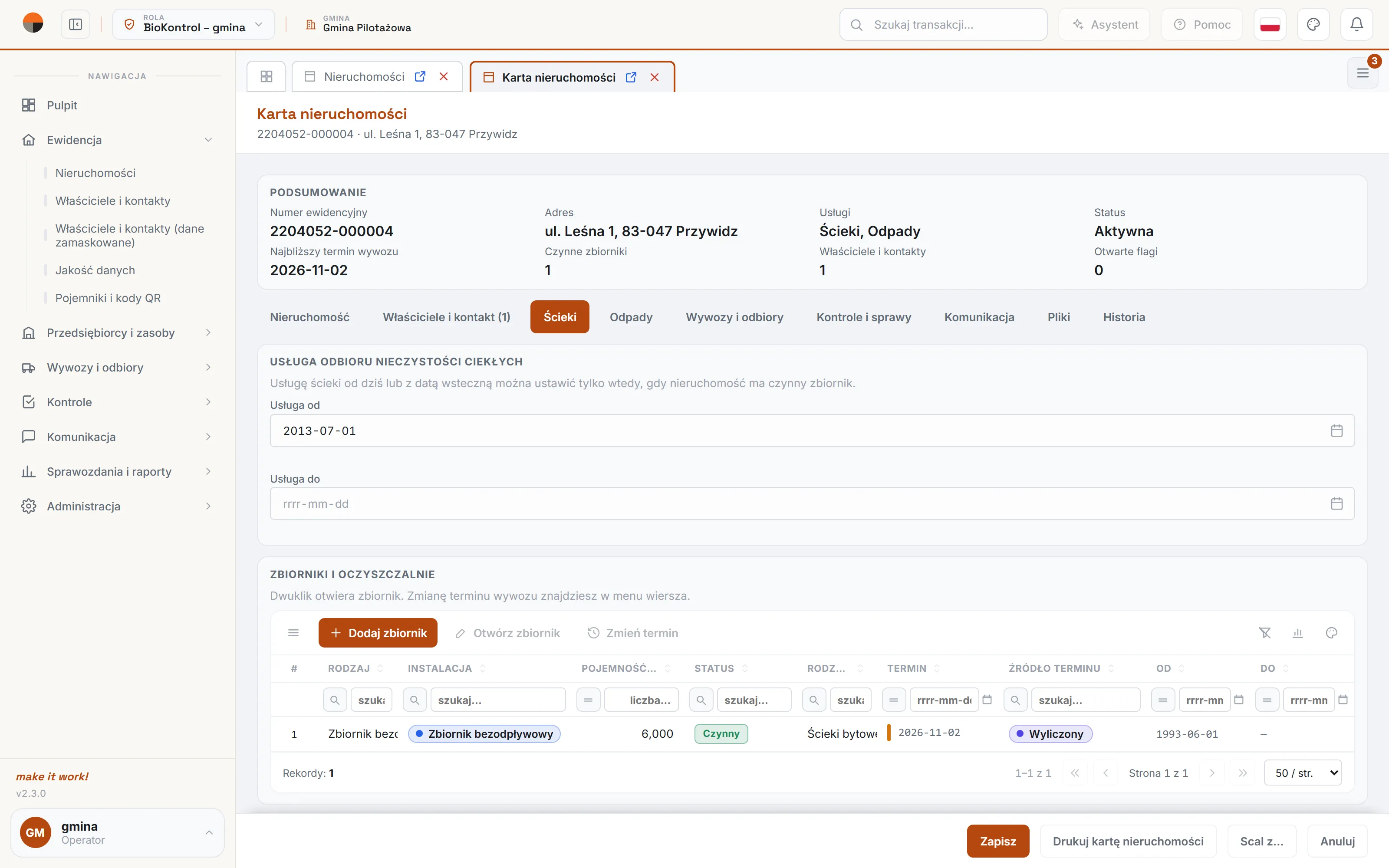Click the Usługa do date field
1389x868 pixels.
point(812,503)
